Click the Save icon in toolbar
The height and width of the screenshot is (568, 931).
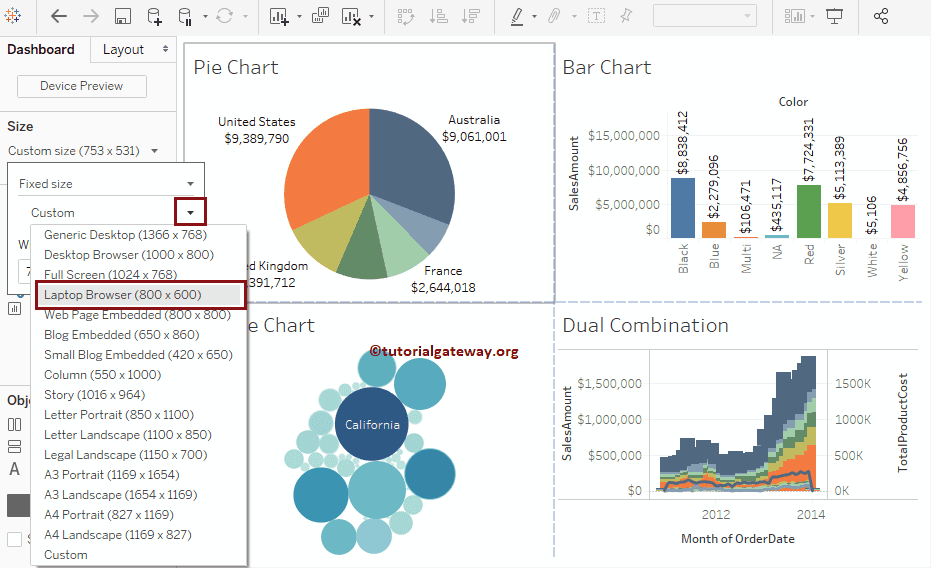coord(122,16)
